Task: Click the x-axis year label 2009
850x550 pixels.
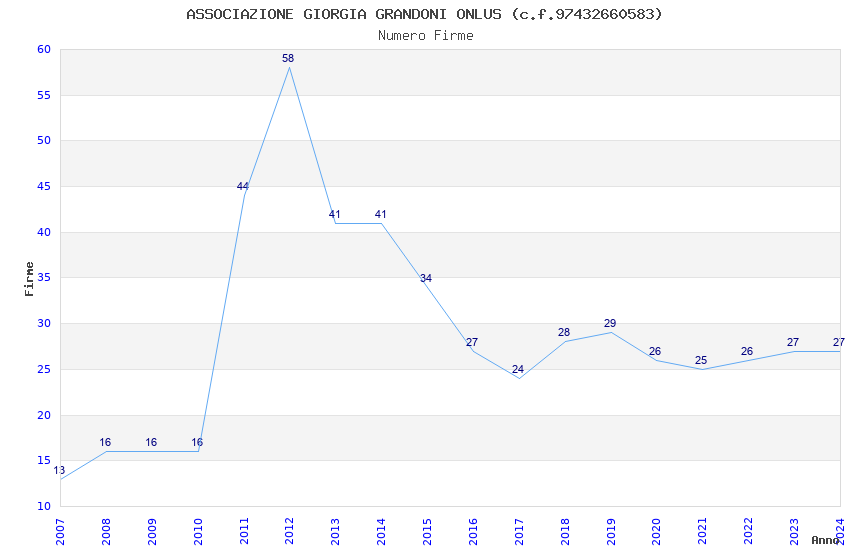Action: point(152,531)
